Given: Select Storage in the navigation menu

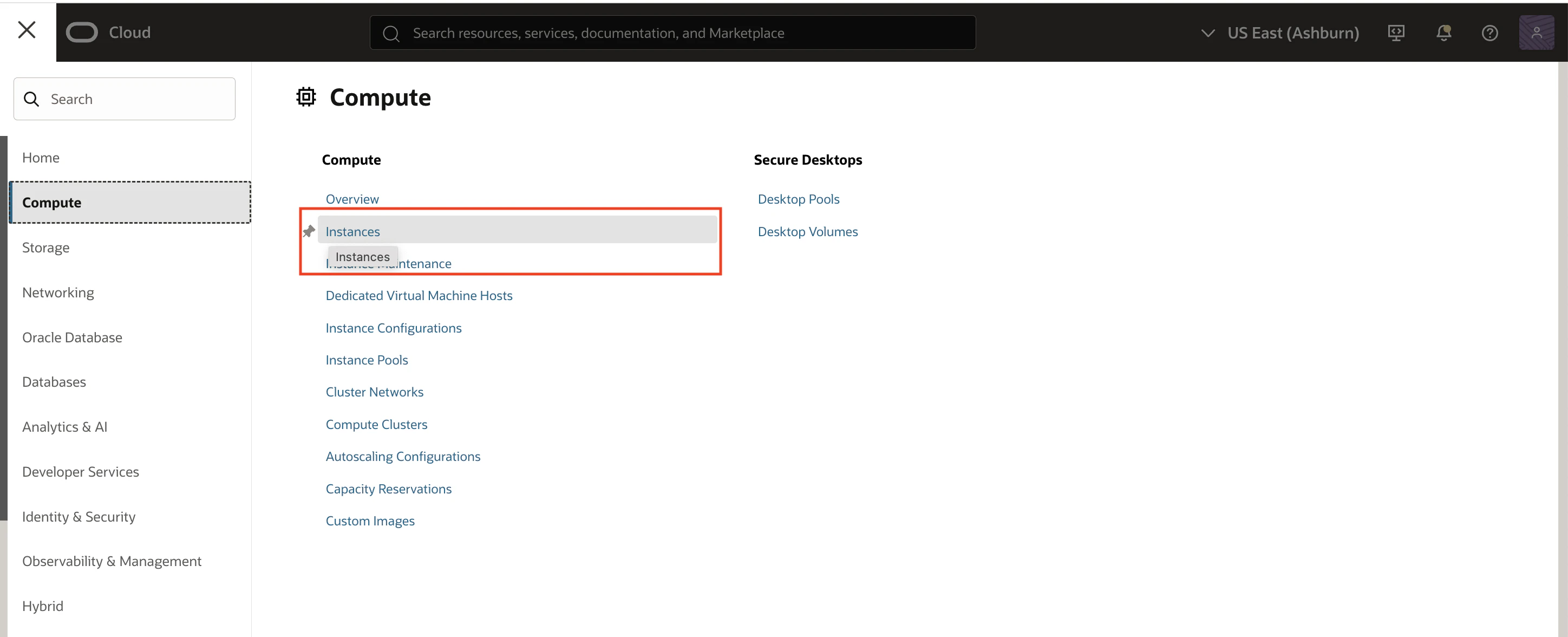Looking at the screenshot, I should click(45, 248).
